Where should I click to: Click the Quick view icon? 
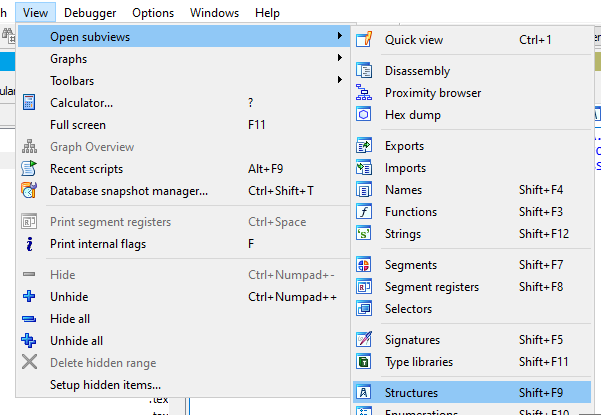tap(364, 40)
